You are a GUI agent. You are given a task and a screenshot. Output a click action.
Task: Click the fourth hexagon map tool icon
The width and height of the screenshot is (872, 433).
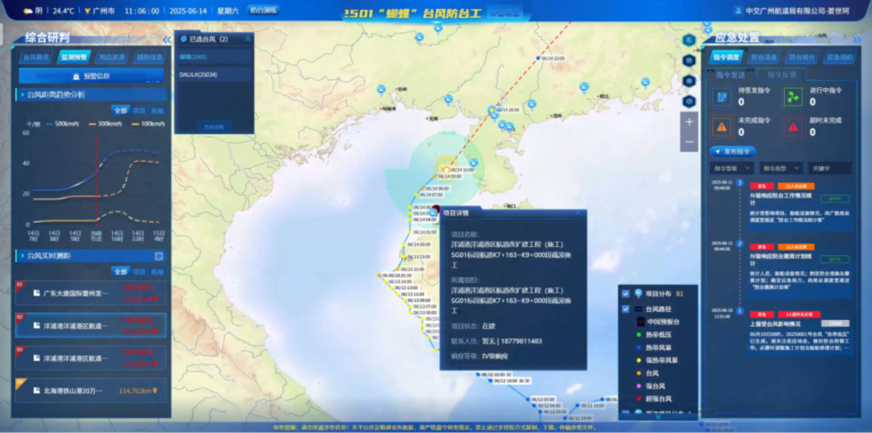[x=690, y=101]
